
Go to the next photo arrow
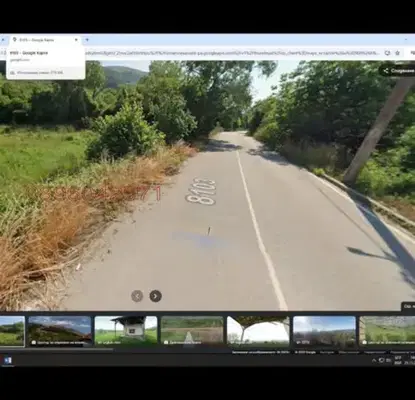pyautogui.click(x=155, y=296)
